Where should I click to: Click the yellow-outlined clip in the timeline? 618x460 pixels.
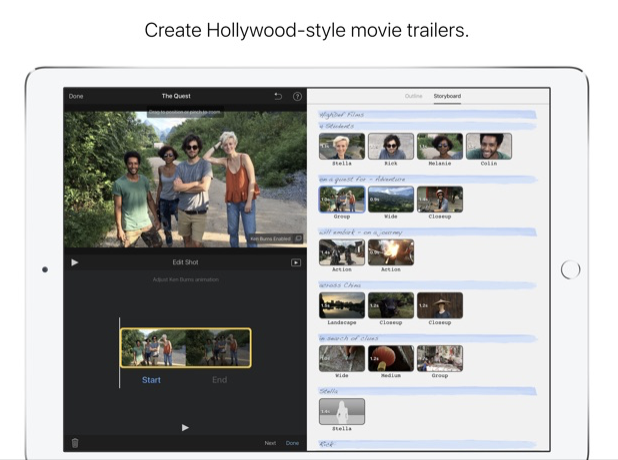pos(185,348)
